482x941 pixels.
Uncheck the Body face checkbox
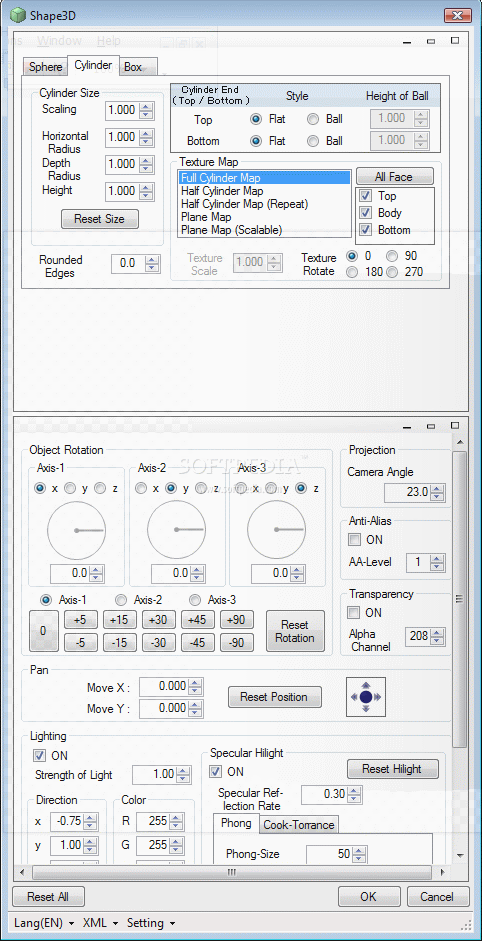pyautogui.click(x=364, y=212)
